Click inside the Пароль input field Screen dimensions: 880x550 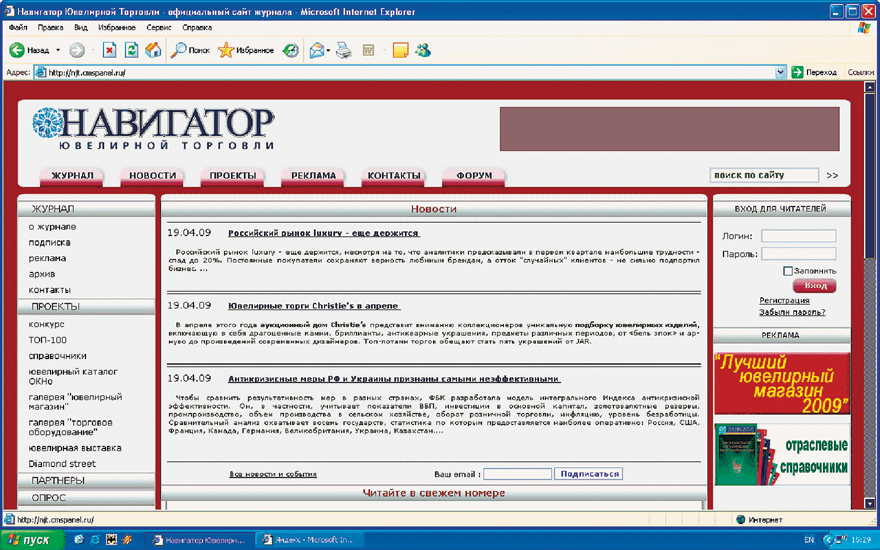click(799, 254)
